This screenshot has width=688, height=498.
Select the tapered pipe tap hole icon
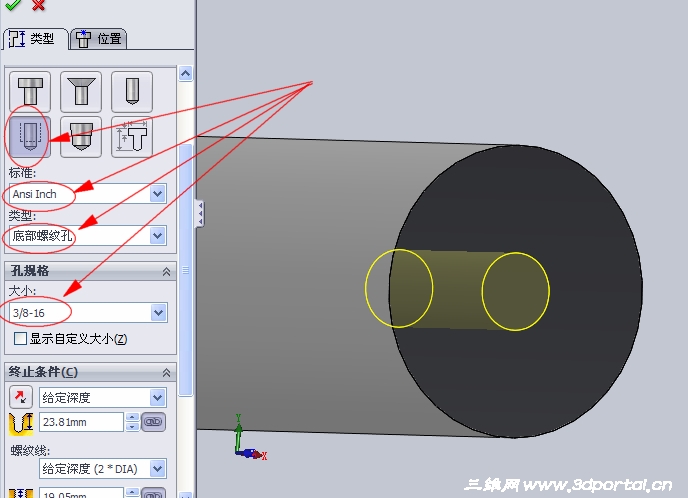coord(81,137)
